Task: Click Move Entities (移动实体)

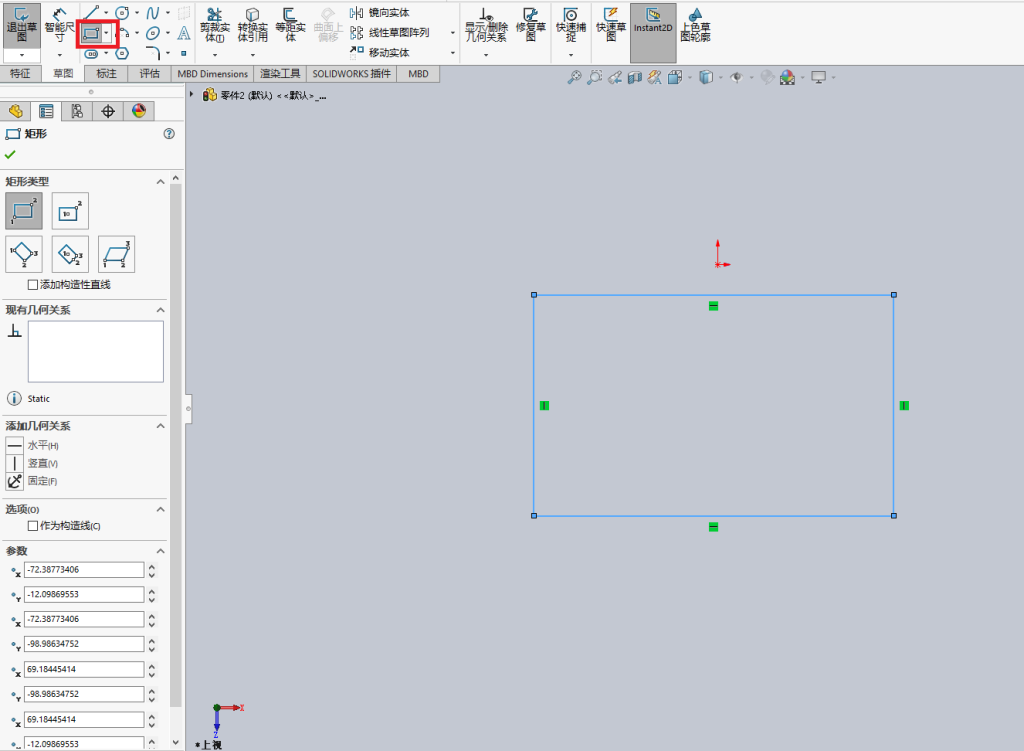Action: (x=380, y=52)
